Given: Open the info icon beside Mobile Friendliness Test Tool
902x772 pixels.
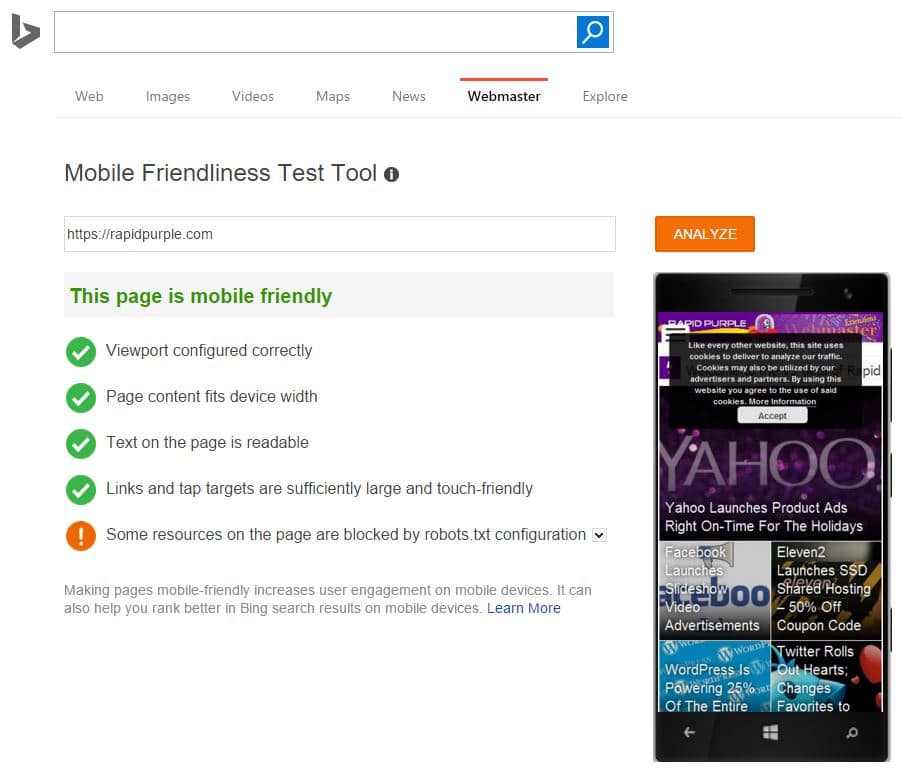Looking at the screenshot, I should 392,174.
